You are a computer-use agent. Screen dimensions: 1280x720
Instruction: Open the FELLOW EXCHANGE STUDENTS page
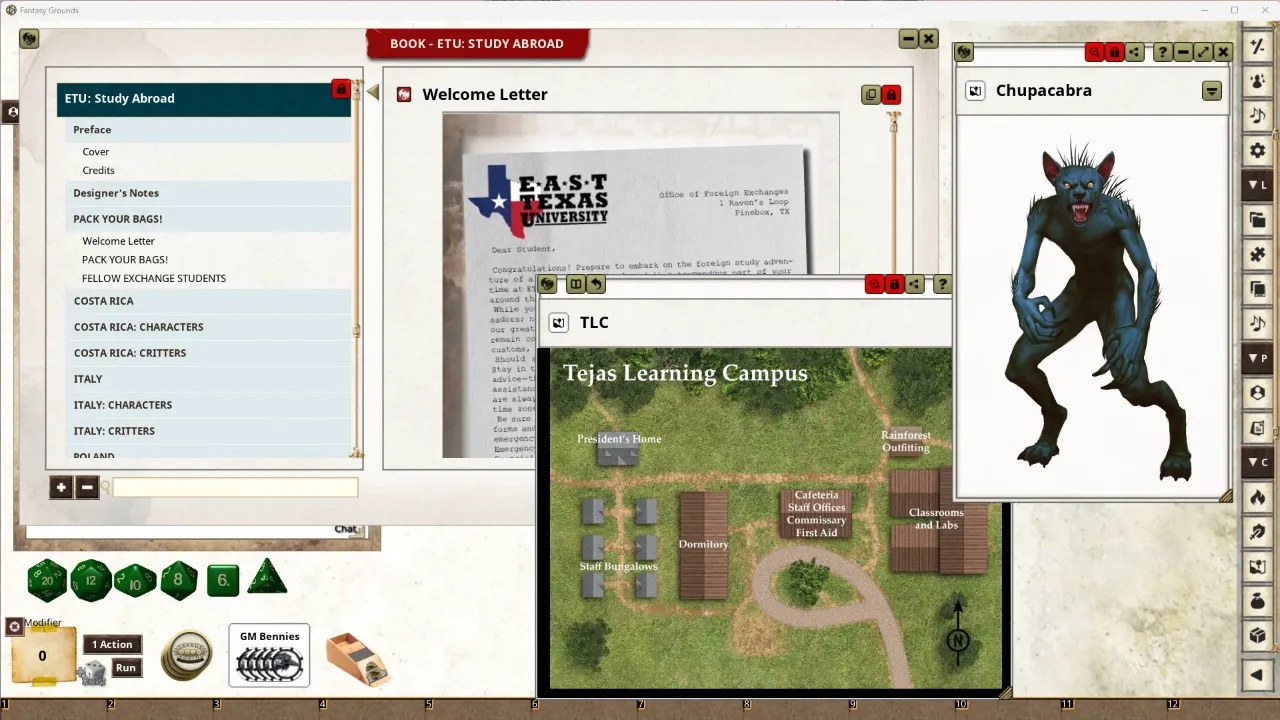coord(154,279)
